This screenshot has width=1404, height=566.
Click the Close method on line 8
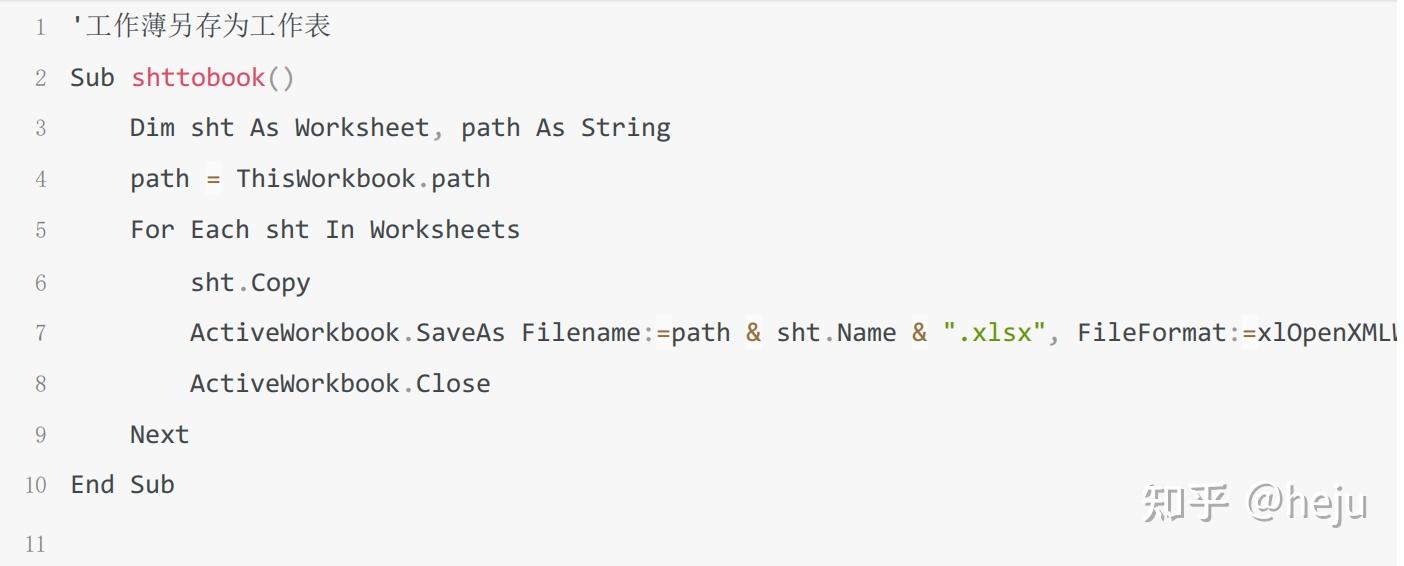[x=453, y=384]
